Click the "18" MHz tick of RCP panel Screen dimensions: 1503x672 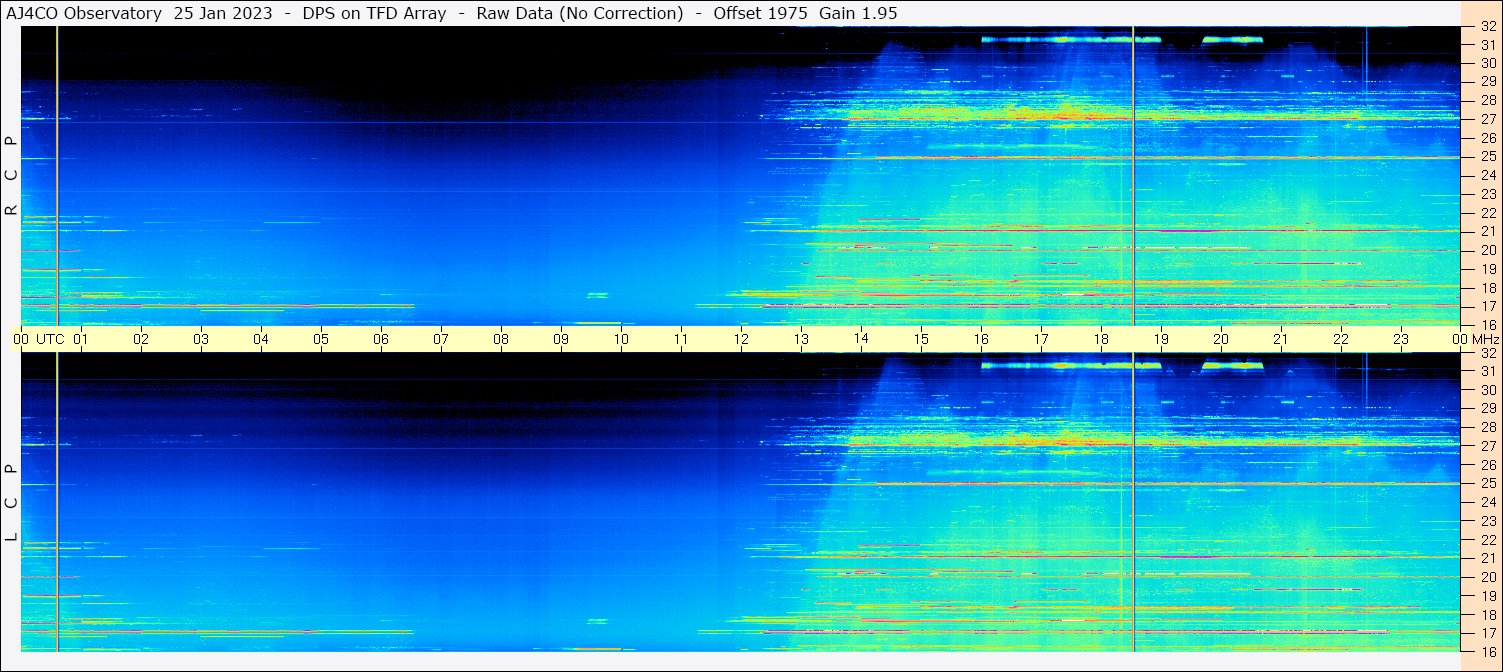pyautogui.click(x=1488, y=288)
